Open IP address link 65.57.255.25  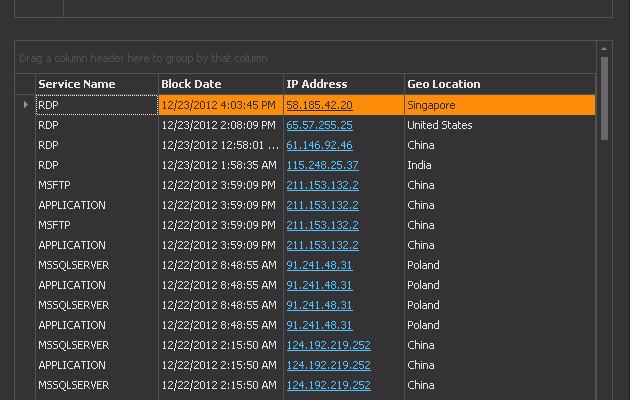319,125
